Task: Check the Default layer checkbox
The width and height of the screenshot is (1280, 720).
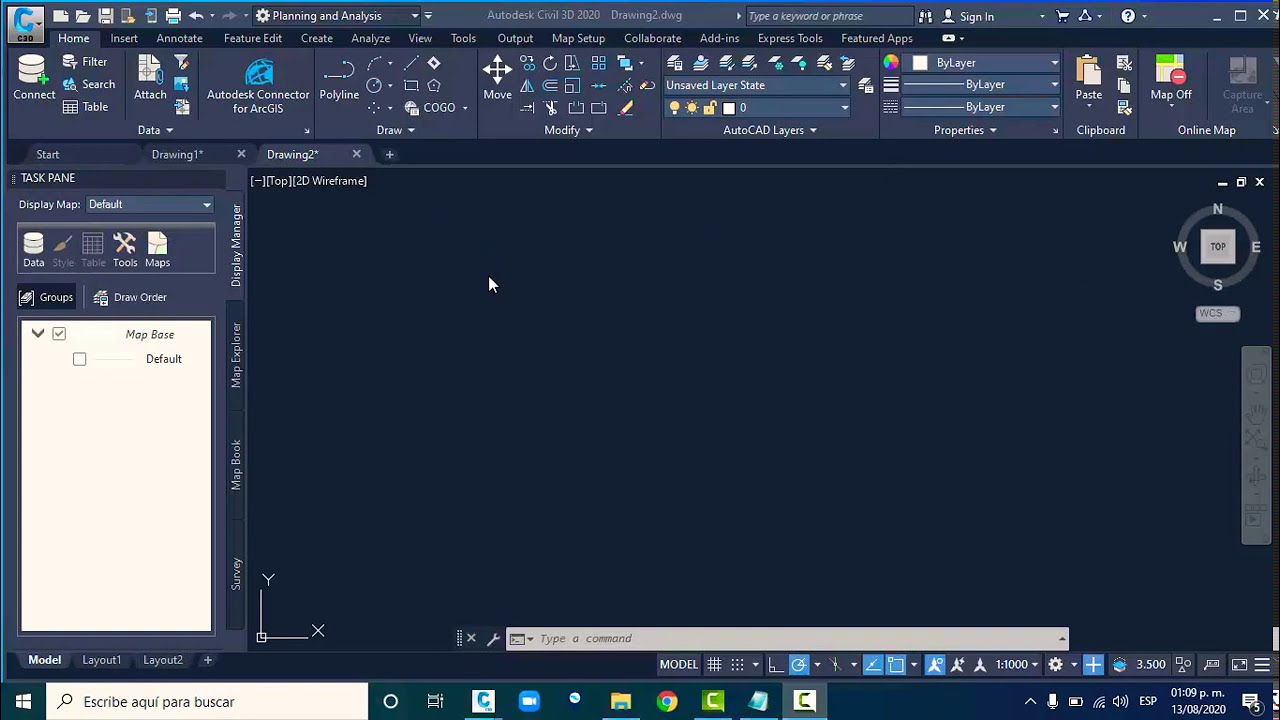Action: click(x=79, y=359)
